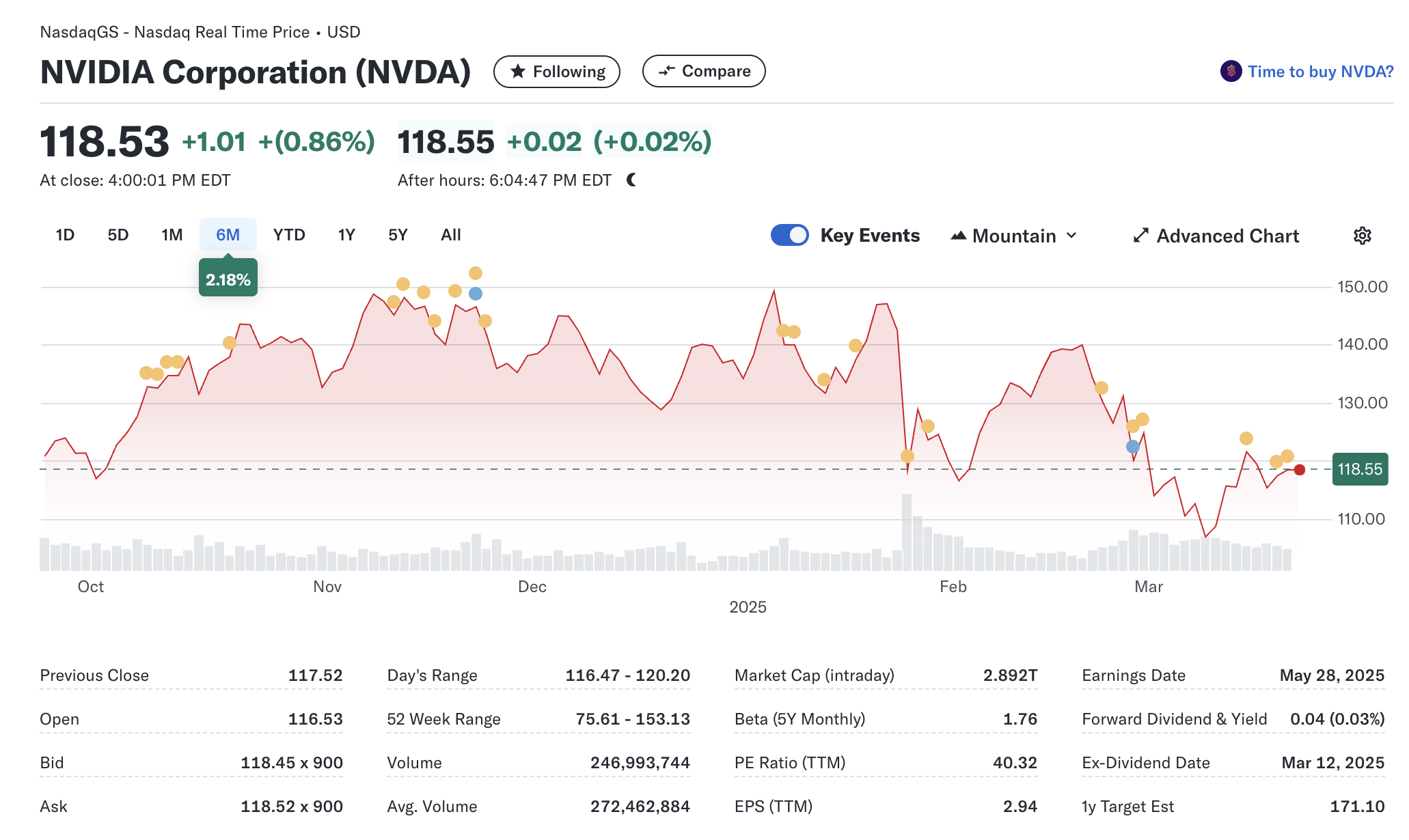Click the 118.55 price label on axis
Screen dimensions: 1409x840
tap(1359, 469)
